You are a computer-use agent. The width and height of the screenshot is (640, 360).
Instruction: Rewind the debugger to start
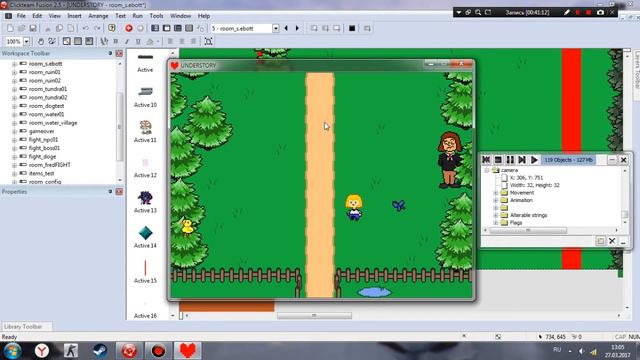486,160
